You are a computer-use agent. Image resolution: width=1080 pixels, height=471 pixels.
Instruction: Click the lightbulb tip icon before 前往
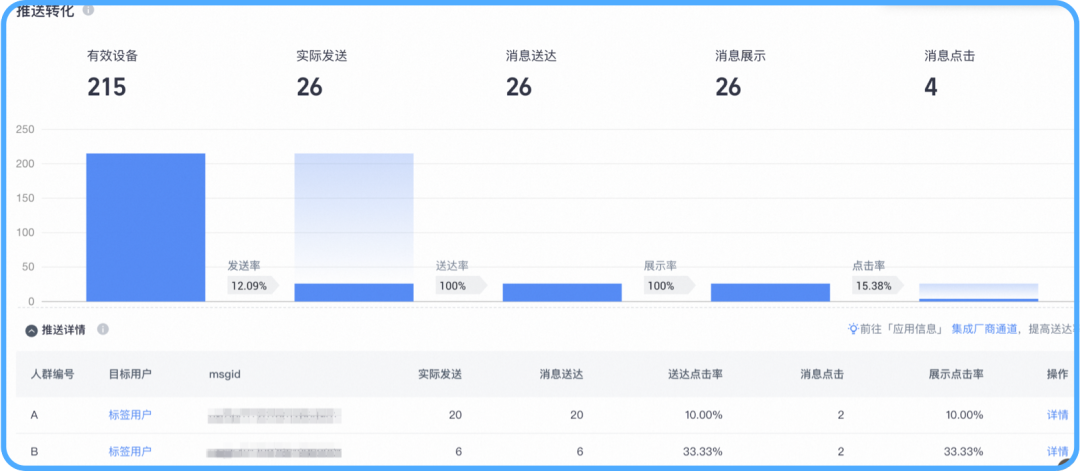(x=853, y=329)
